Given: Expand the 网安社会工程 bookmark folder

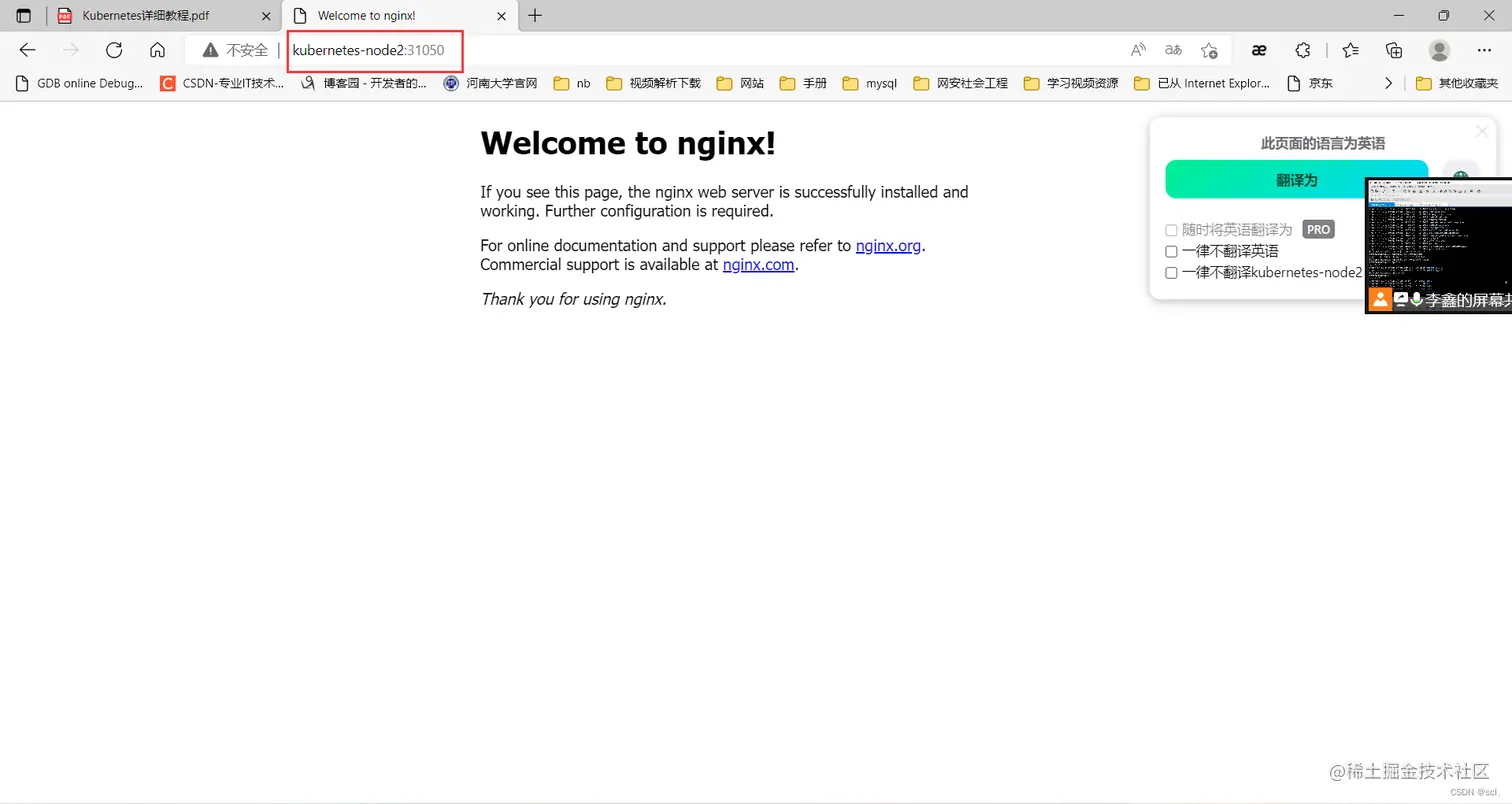Looking at the screenshot, I should tap(960, 84).
